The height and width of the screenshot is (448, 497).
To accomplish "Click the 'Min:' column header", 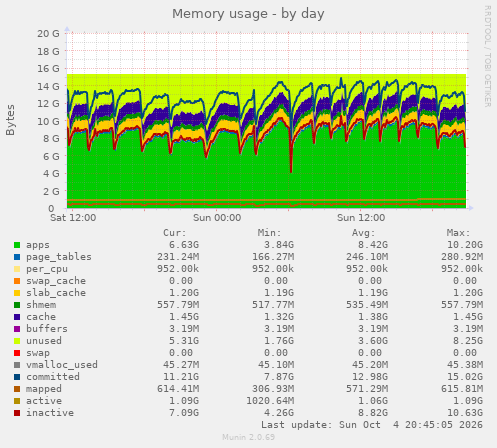I will (269, 233).
